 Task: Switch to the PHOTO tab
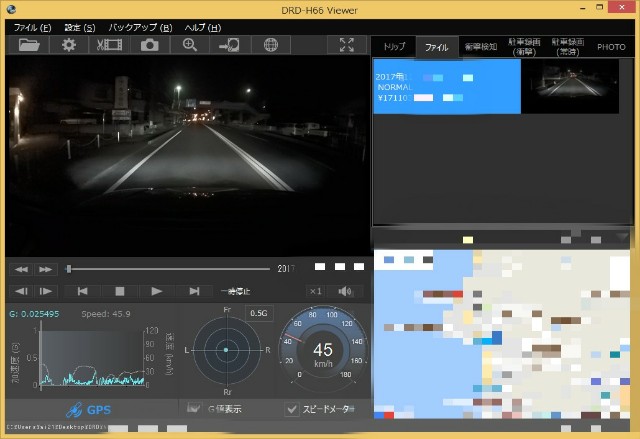coord(611,47)
